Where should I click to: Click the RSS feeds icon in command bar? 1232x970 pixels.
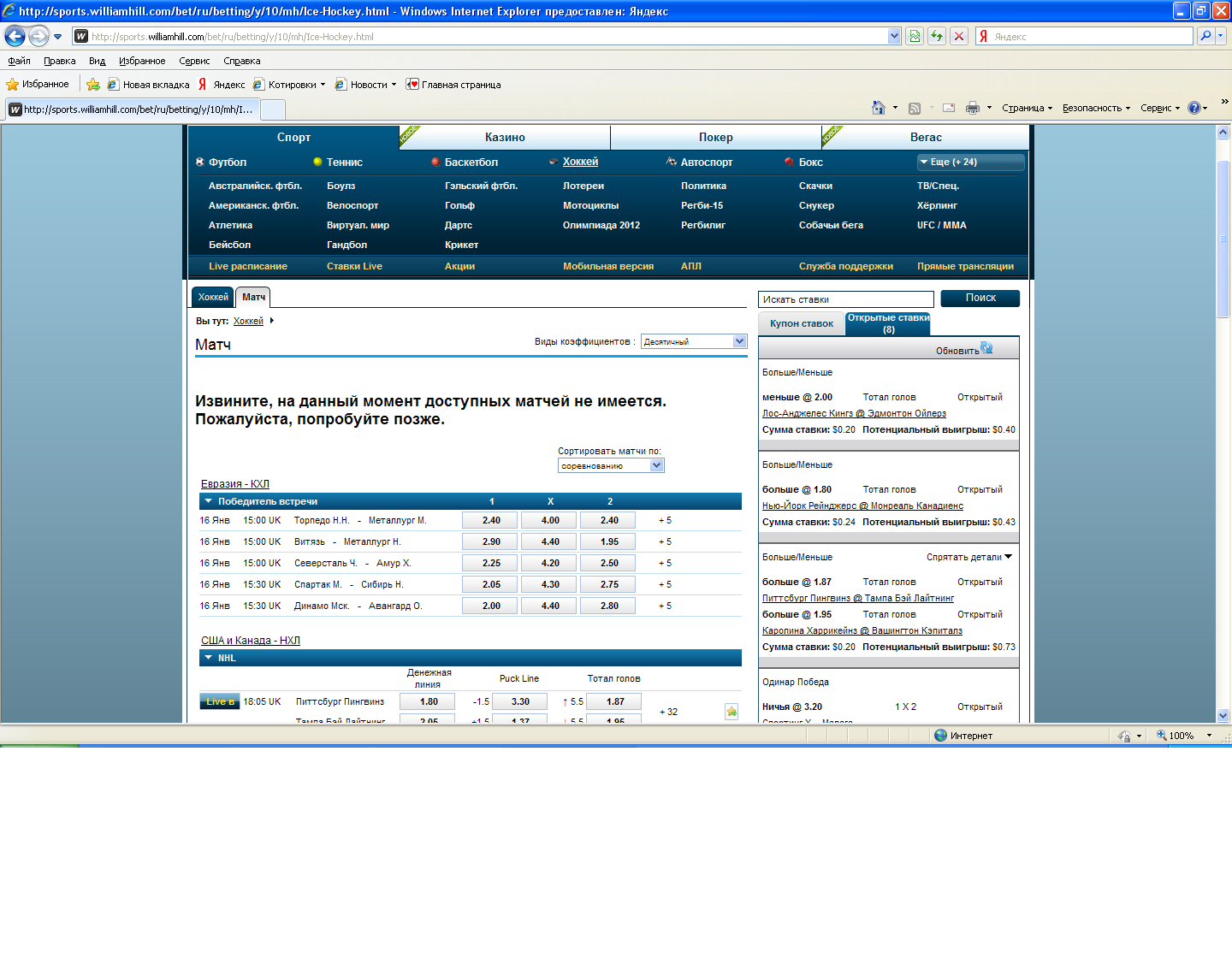click(915, 108)
